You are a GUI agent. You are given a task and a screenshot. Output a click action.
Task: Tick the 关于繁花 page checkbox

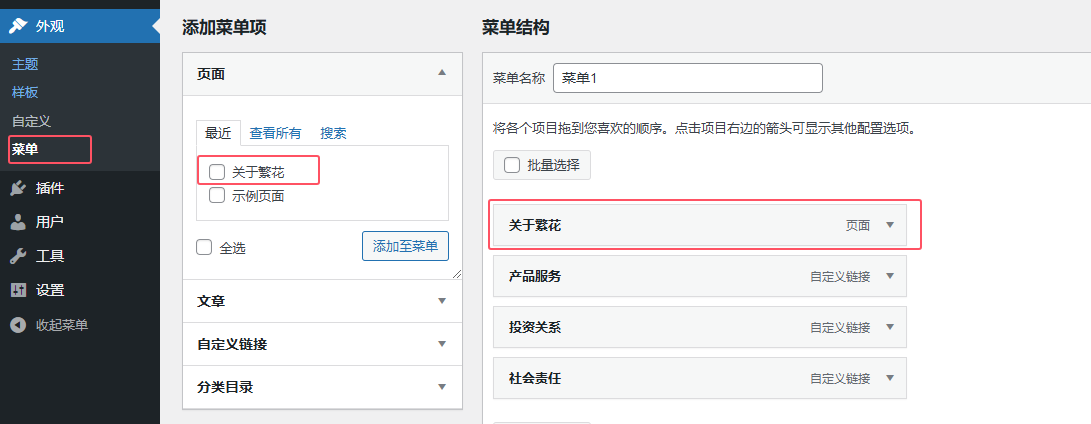[x=217, y=171]
